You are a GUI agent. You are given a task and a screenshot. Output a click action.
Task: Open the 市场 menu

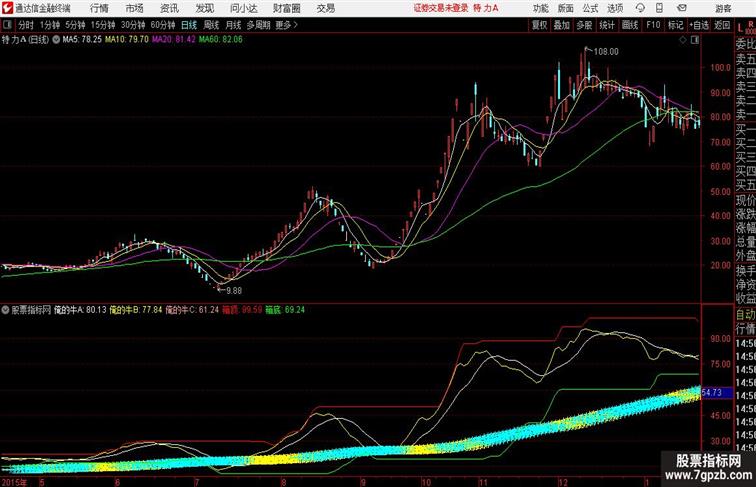click(x=135, y=8)
